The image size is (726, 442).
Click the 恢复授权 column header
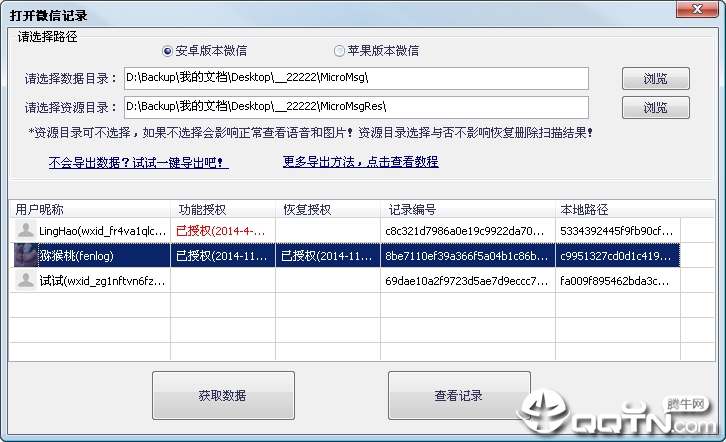click(328, 210)
